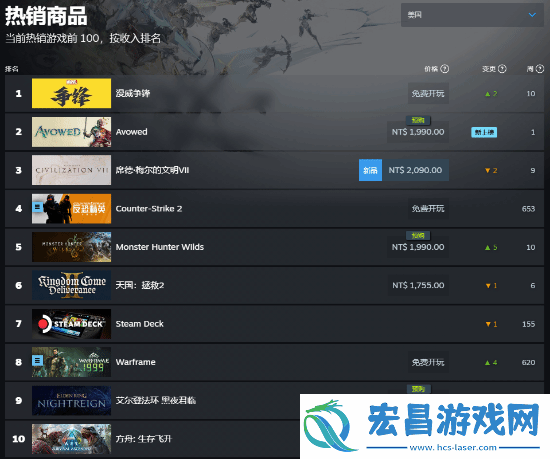
Task: Click the Civilization VII title text
Action: [x=152, y=170]
